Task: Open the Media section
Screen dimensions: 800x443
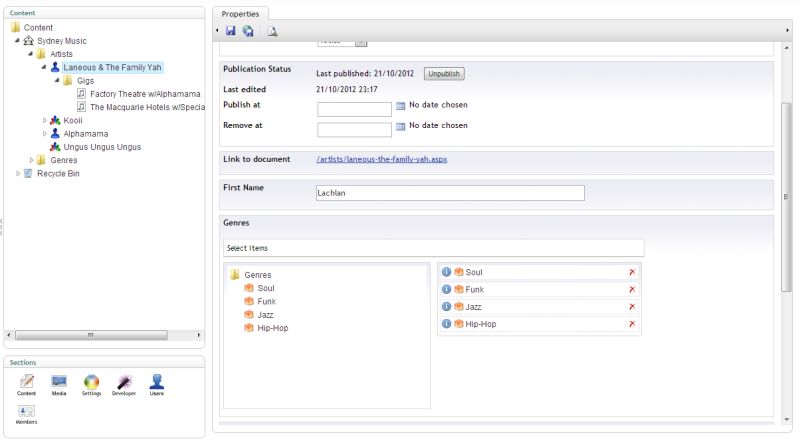Action: [59, 385]
